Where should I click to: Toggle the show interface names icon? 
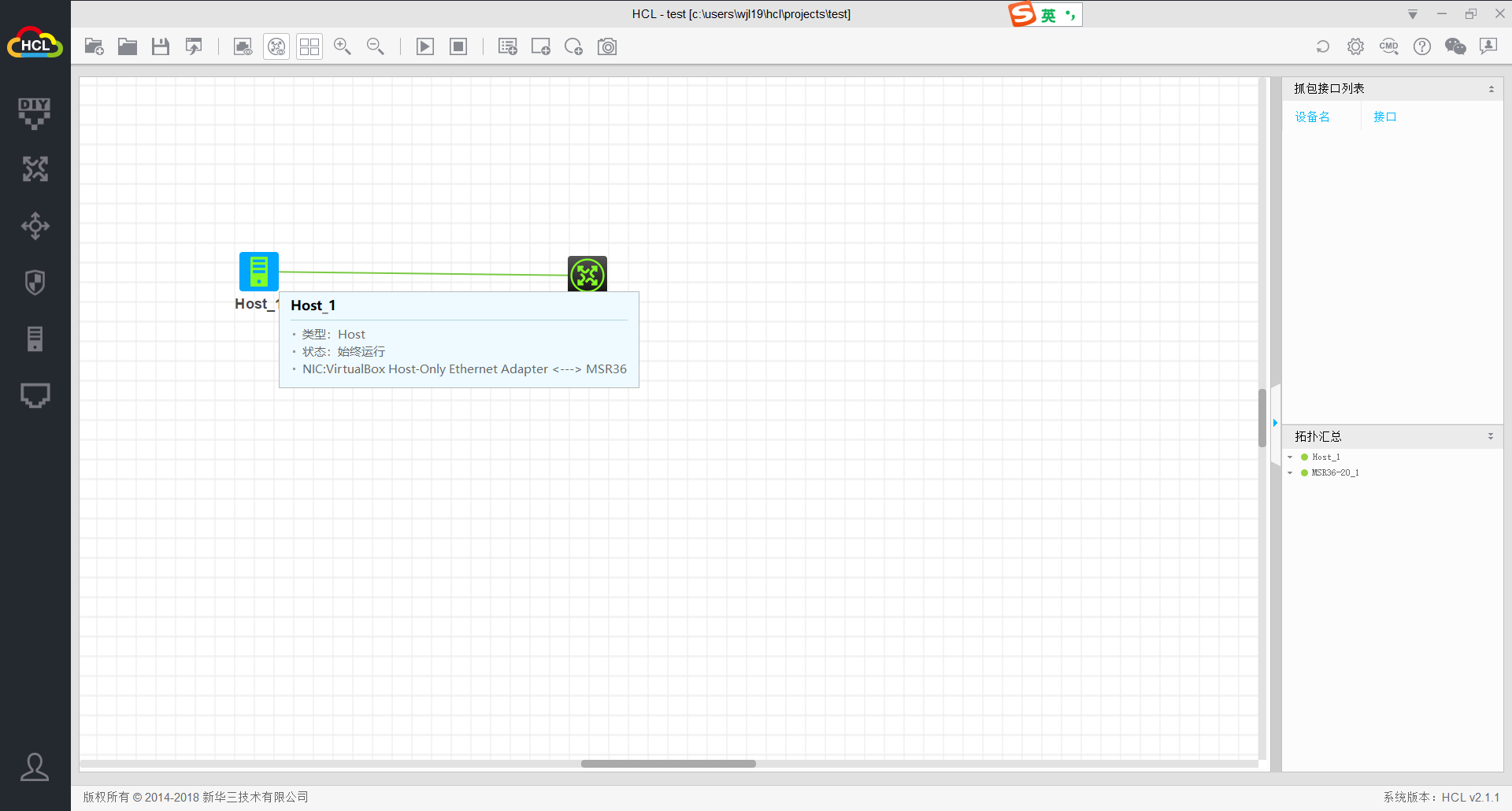pyautogui.click(x=243, y=47)
